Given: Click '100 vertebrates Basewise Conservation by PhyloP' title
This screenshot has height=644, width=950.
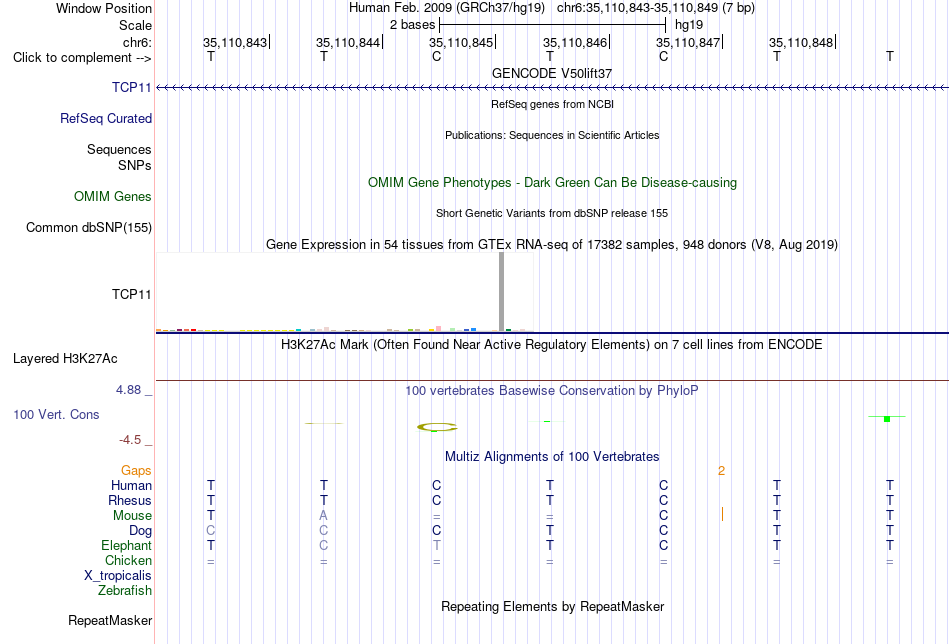Looking at the screenshot, I should click(552, 391).
